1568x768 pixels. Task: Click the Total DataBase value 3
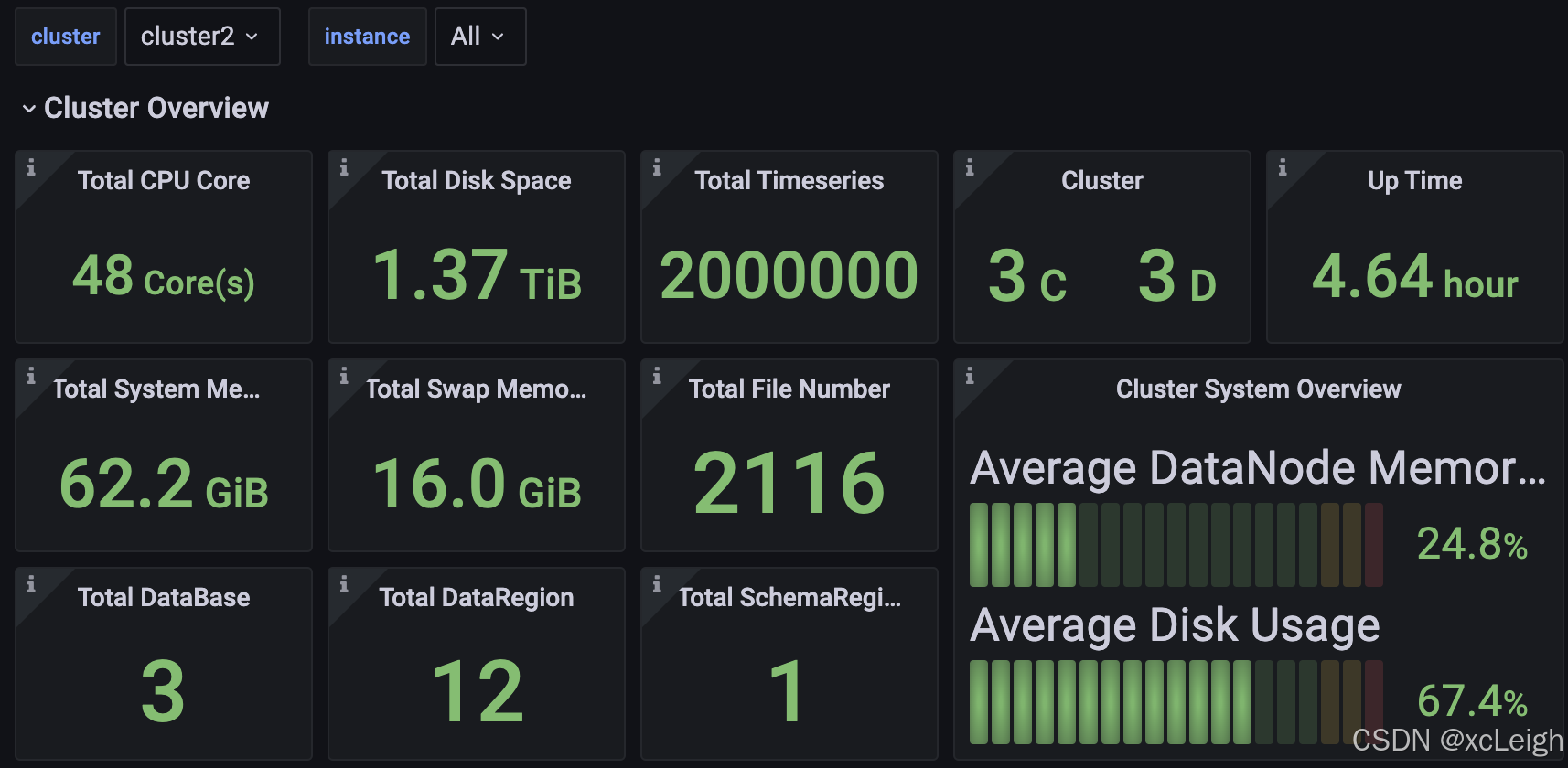tap(164, 692)
